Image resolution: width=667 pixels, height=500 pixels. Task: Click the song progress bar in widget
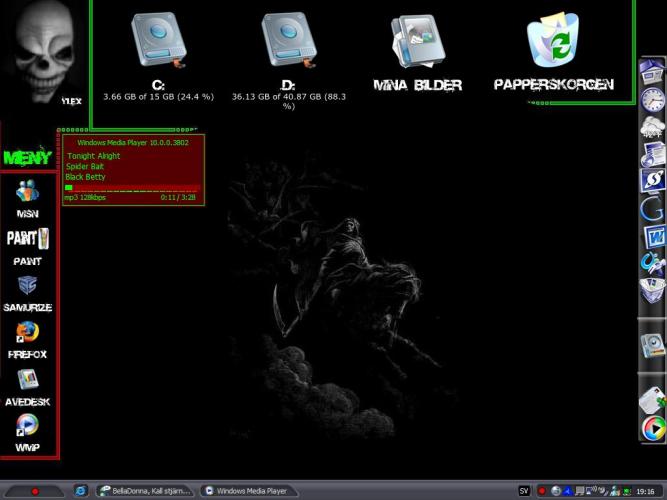pyautogui.click(x=132, y=187)
